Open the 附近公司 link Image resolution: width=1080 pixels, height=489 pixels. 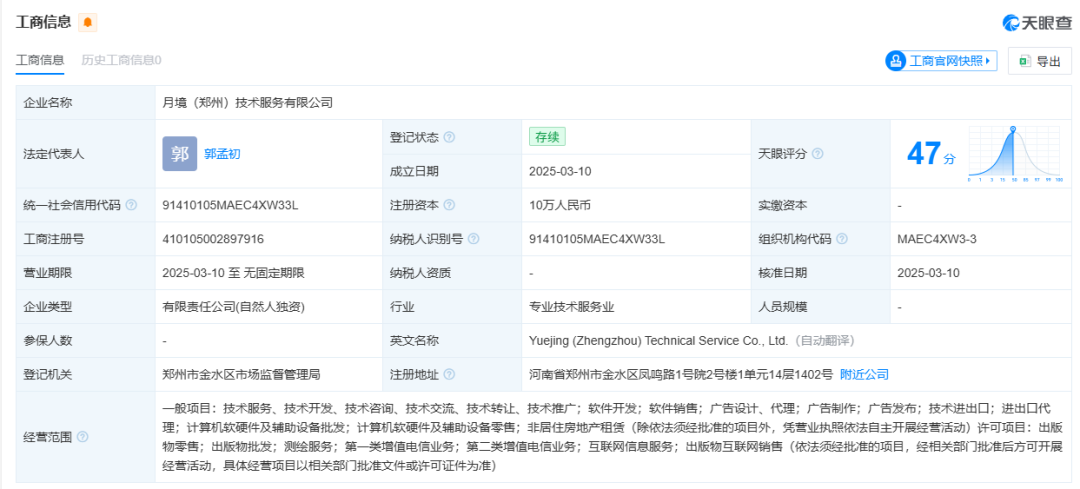[x=864, y=375]
